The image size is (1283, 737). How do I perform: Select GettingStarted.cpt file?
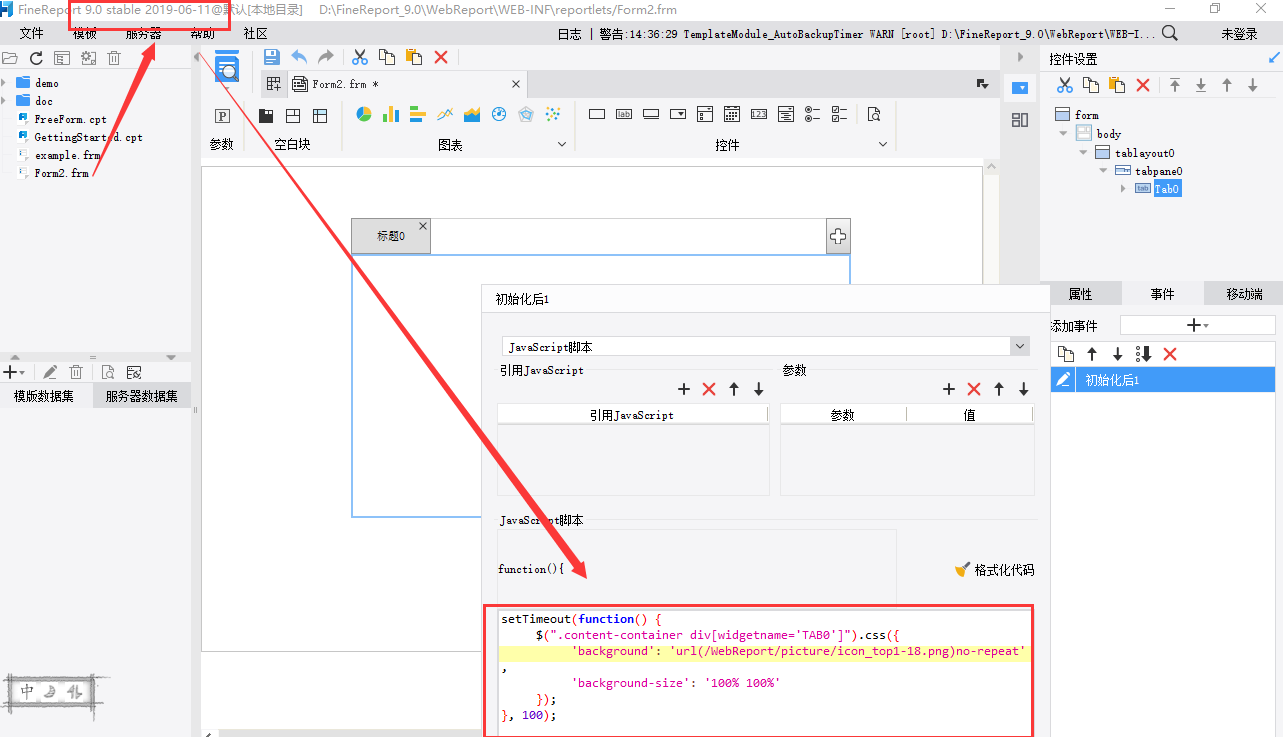(x=88, y=137)
